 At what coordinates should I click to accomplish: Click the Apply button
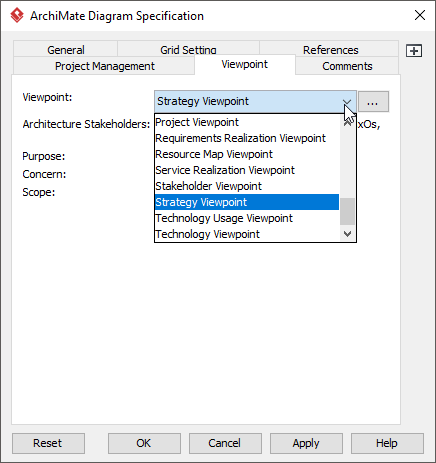[x=306, y=443]
